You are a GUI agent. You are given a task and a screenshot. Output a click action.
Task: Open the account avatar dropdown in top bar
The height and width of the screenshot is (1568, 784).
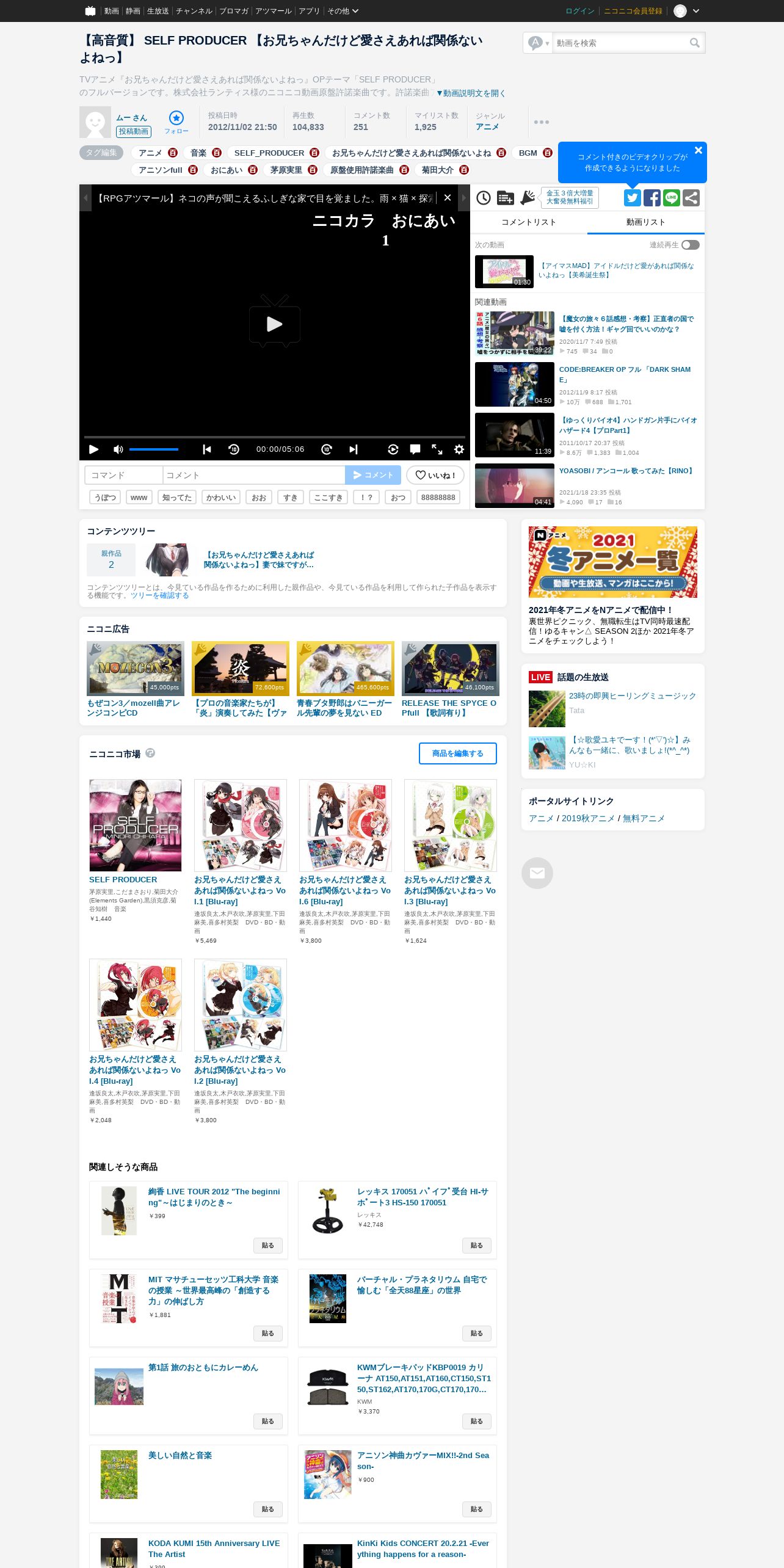686,11
